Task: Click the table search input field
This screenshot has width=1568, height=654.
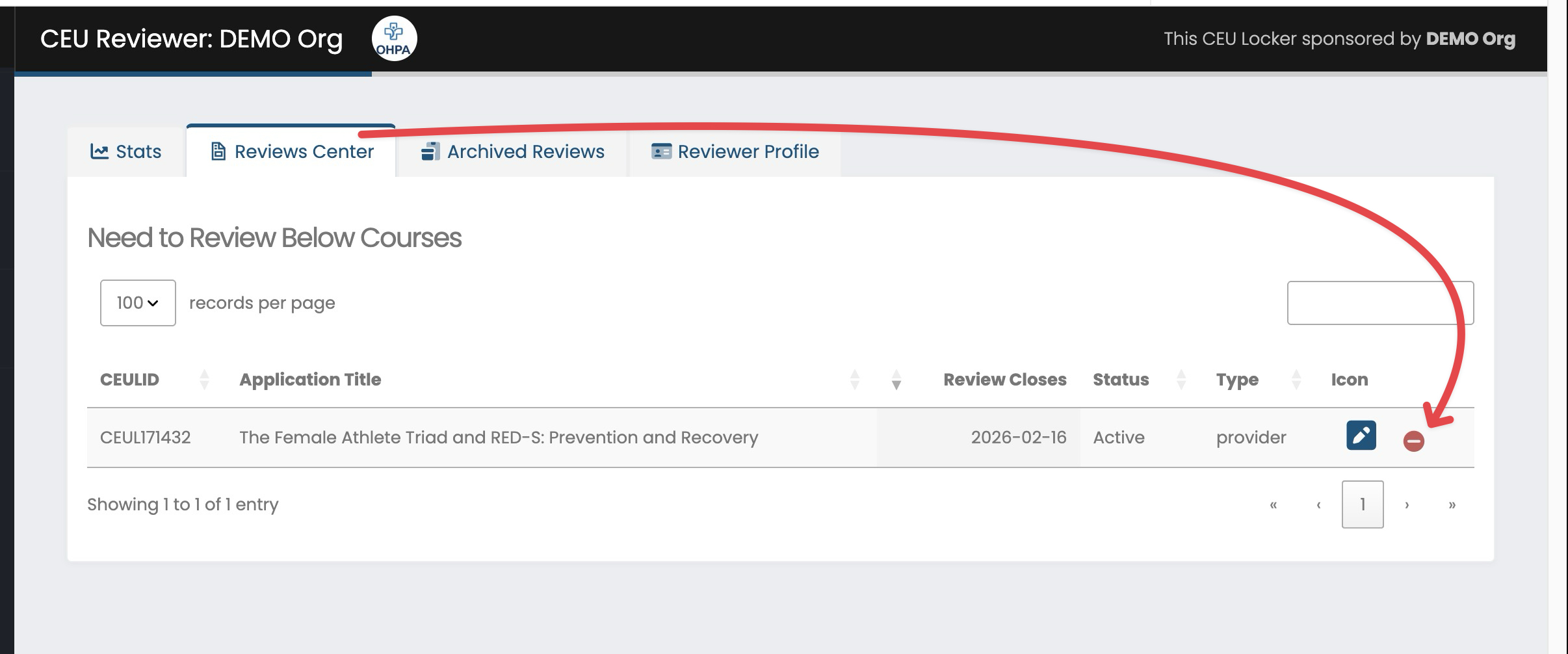Action: (x=1379, y=303)
